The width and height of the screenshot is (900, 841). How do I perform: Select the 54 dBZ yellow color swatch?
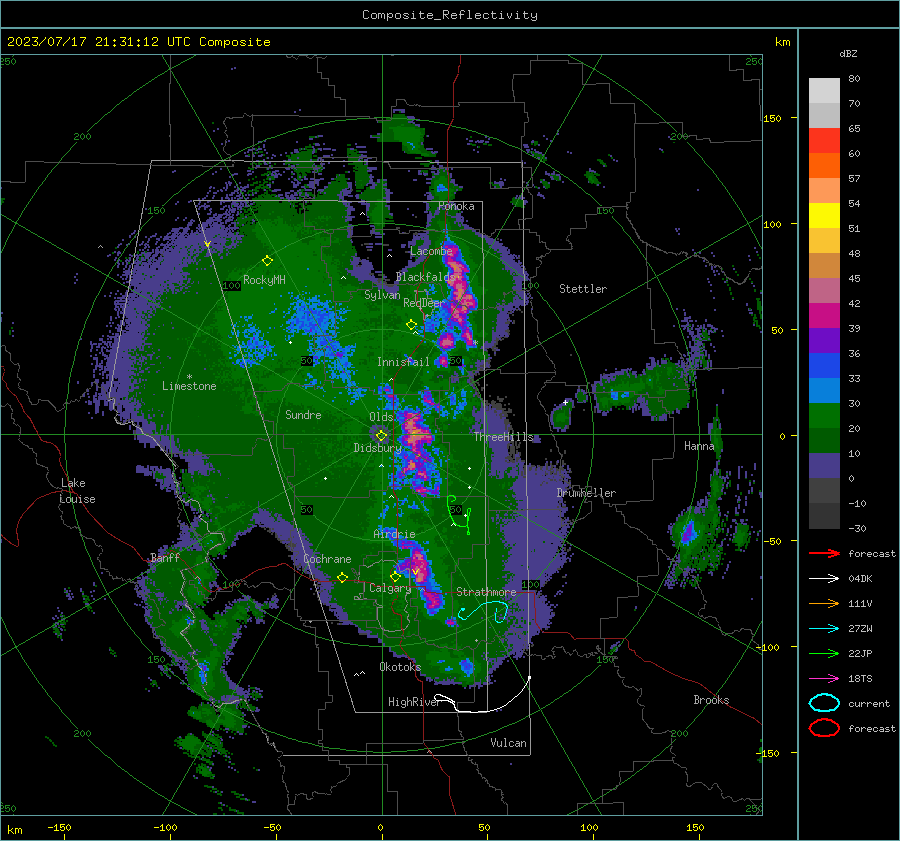click(824, 216)
